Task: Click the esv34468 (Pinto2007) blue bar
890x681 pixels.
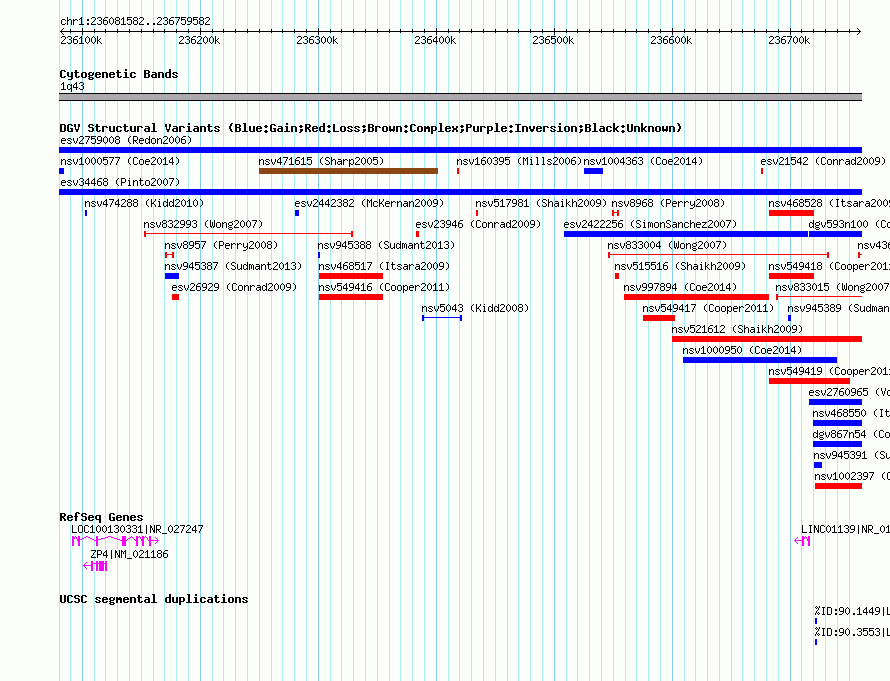Action: (x=460, y=192)
